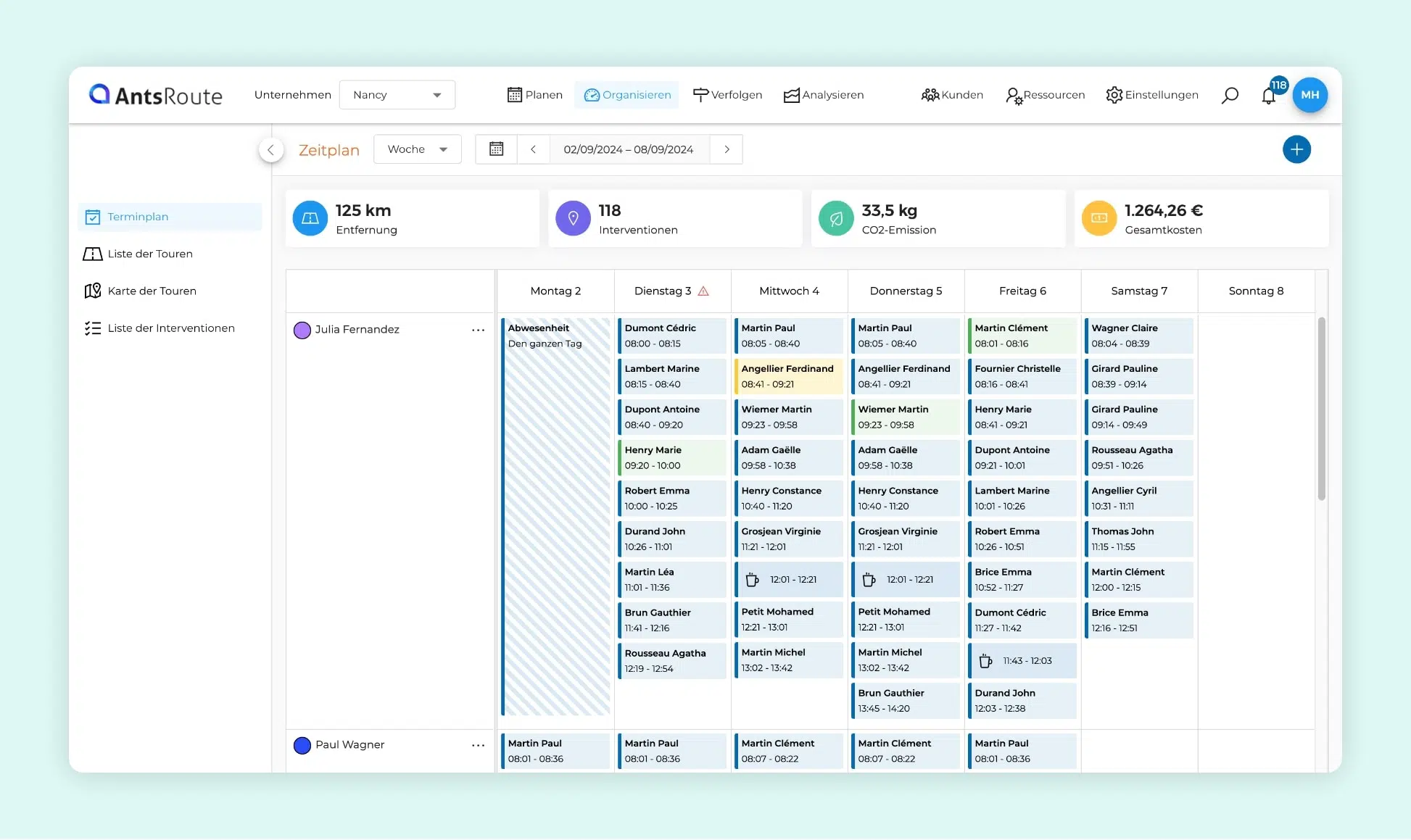The image size is (1411, 840).
Task: Click the coffee break 11:43 - 12:03 on Freitag
Action: (x=1022, y=661)
